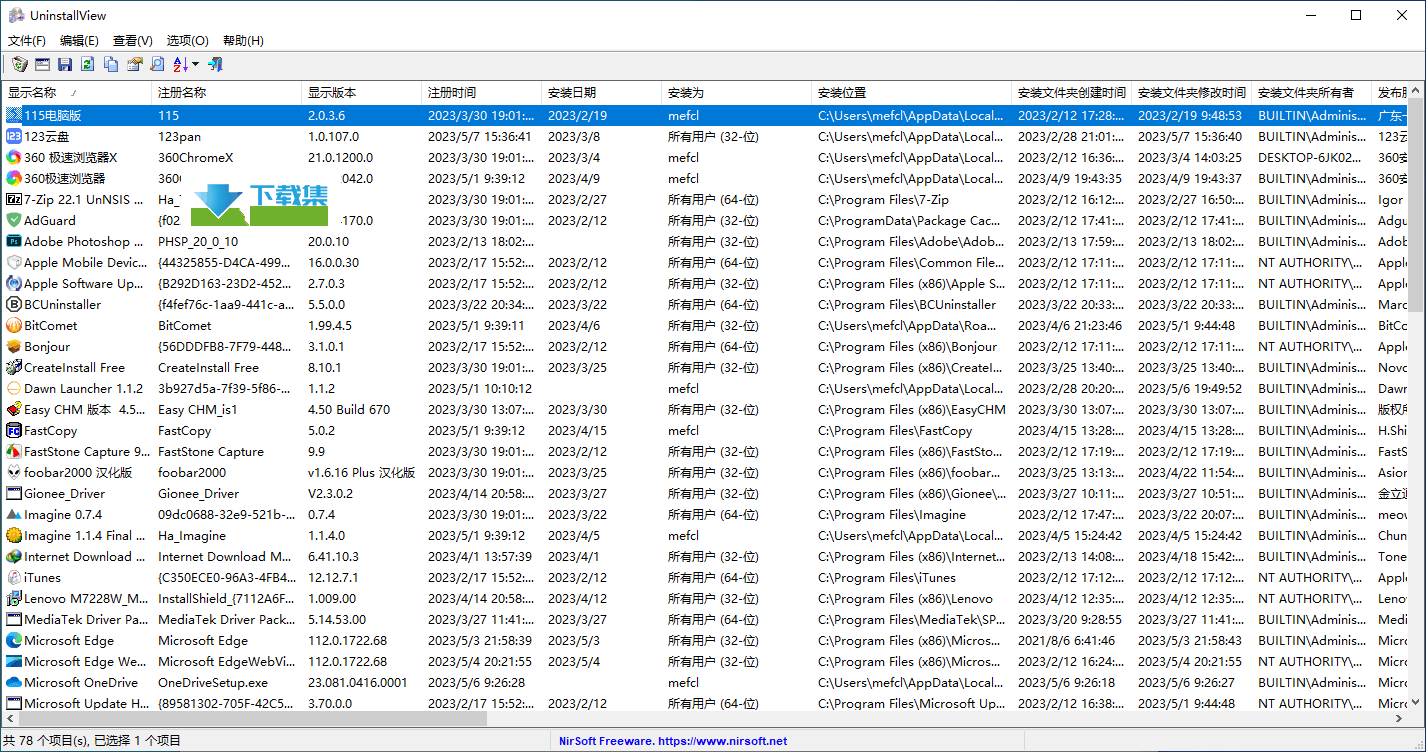Click the A-Z sort toolbar icon
The height and width of the screenshot is (752, 1426).
180,65
